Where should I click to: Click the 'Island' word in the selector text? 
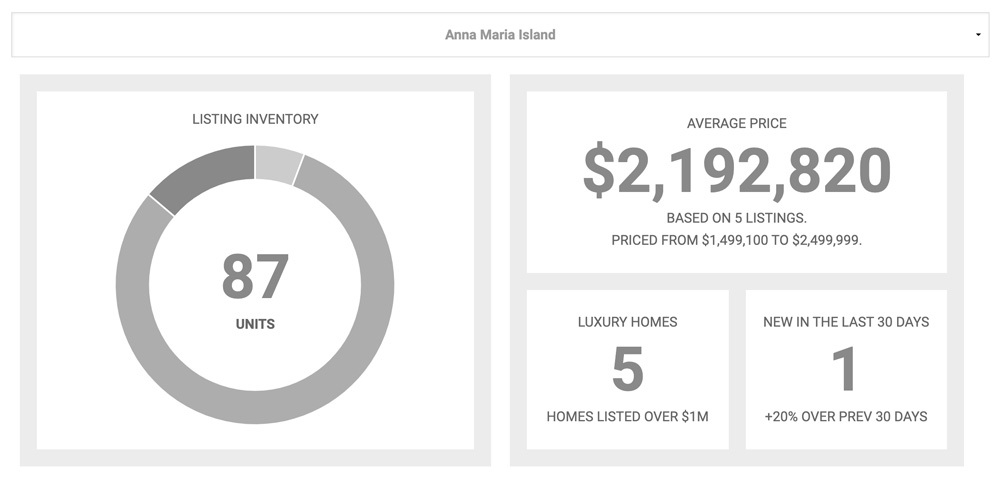(538, 34)
